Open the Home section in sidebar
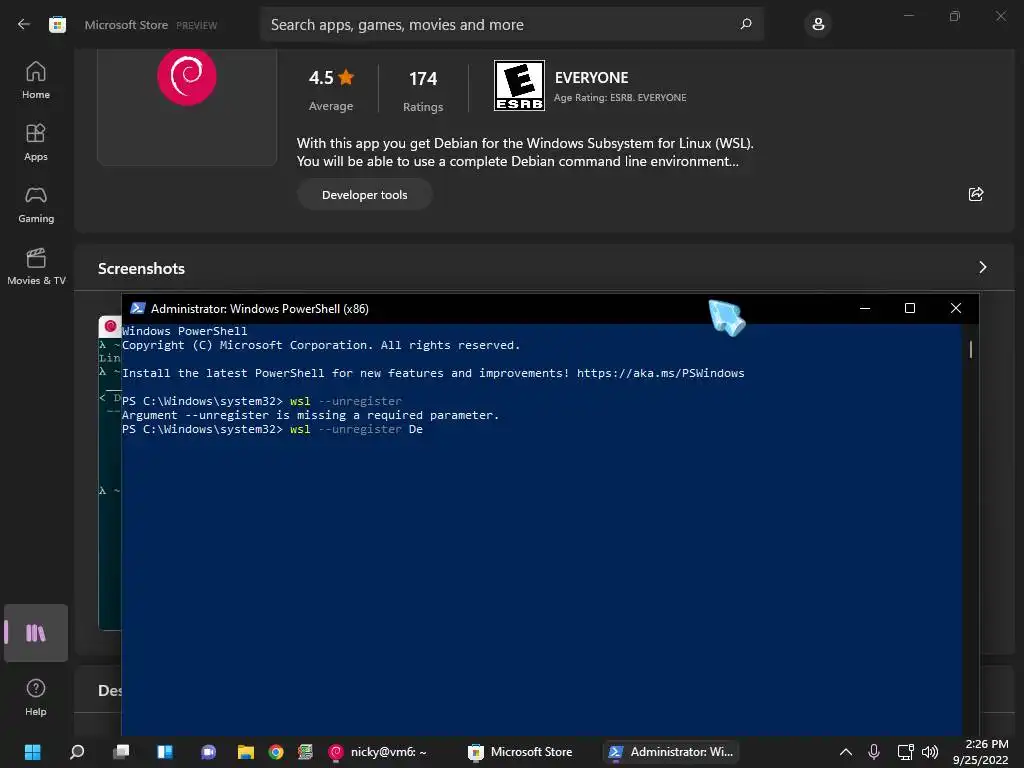This screenshot has width=1024, height=768. (x=36, y=80)
